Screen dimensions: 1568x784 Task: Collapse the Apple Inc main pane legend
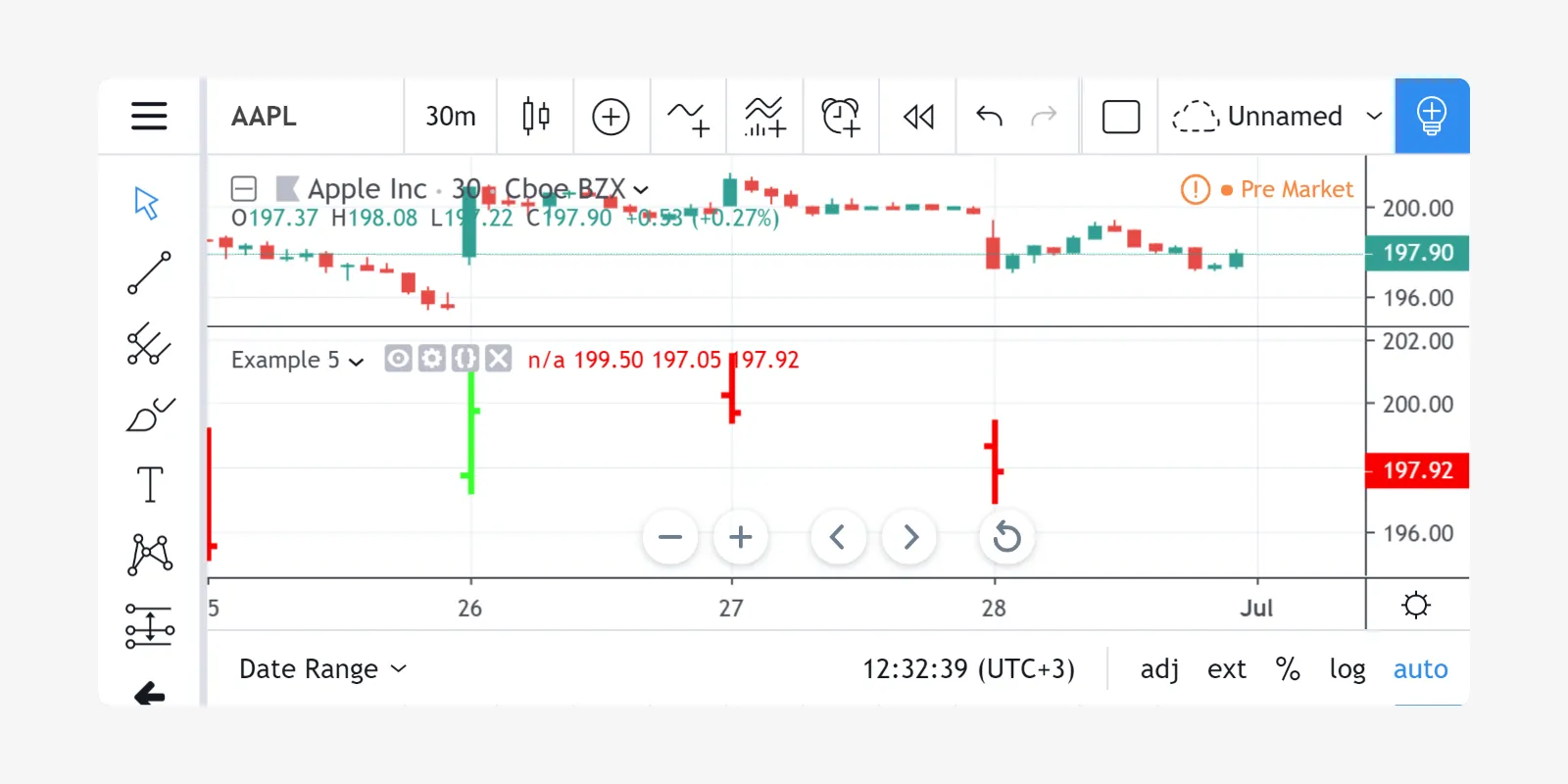pyautogui.click(x=244, y=188)
